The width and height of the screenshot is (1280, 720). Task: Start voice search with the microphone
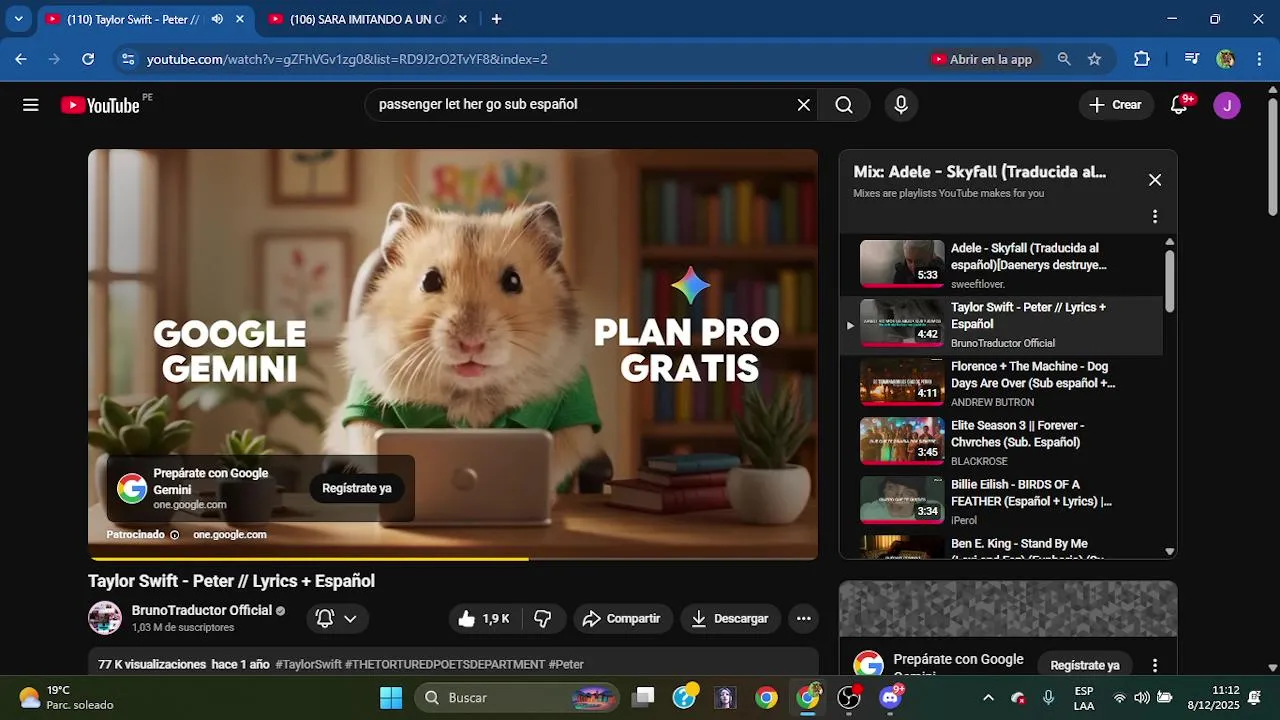[x=901, y=105]
